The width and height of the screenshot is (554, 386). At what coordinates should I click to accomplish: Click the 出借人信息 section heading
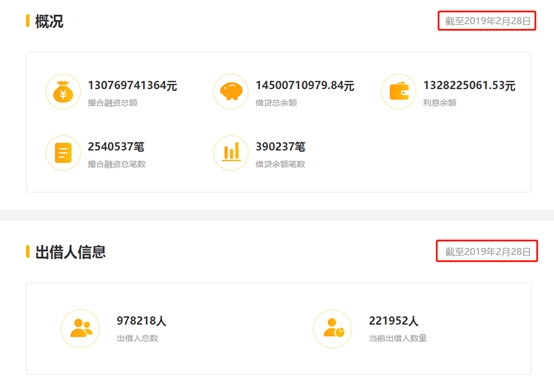point(70,252)
